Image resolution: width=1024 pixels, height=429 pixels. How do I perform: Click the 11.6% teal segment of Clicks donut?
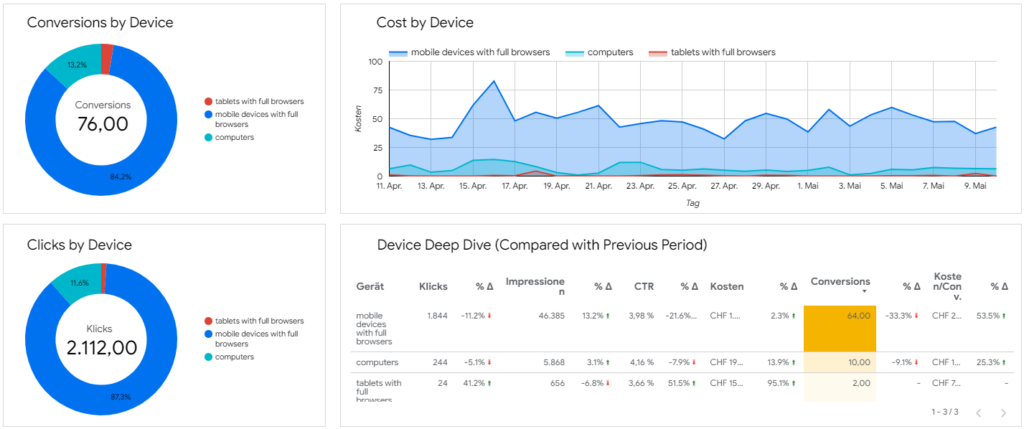pyautogui.click(x=78, y=284)
